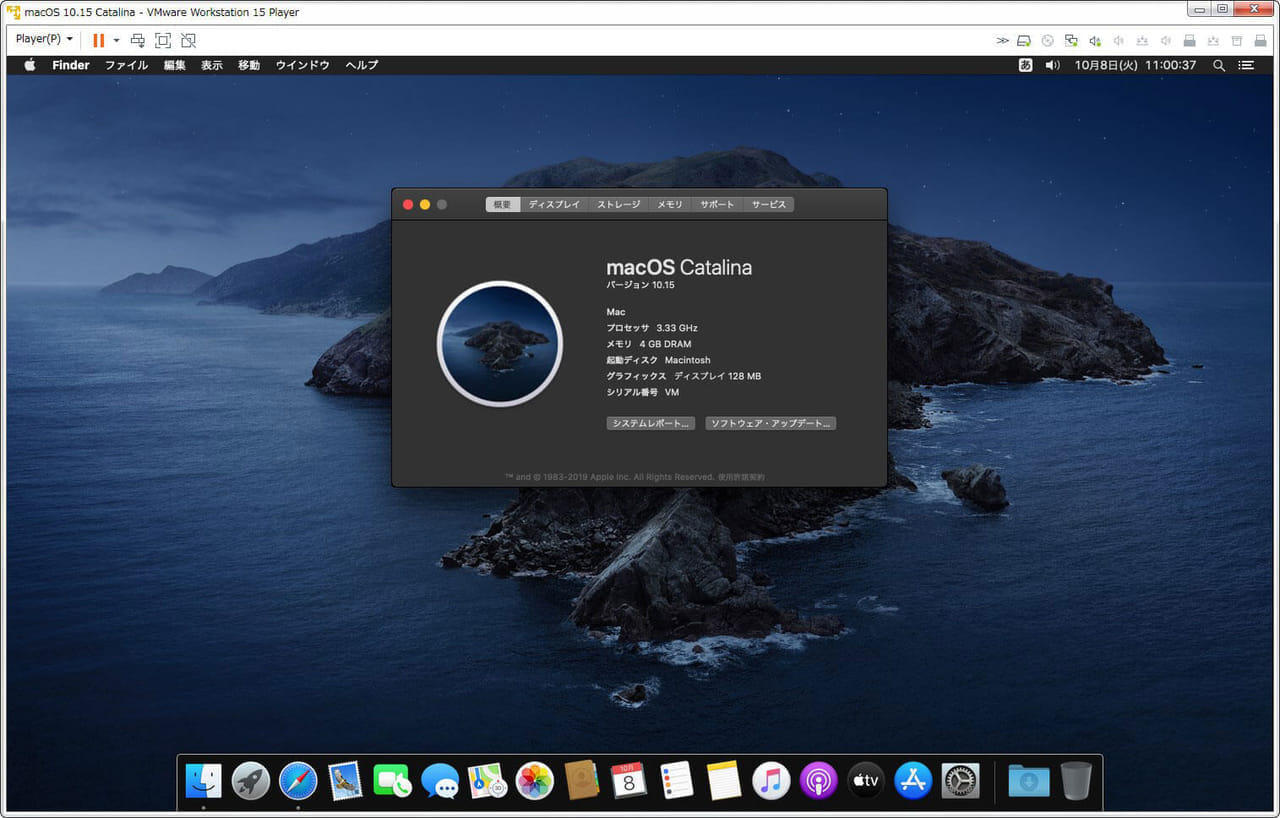The width and height of the screenshot is (1280, 818).
Task: Open the dropdown arrow beside pause button
Action: click(x=116, y=40)
